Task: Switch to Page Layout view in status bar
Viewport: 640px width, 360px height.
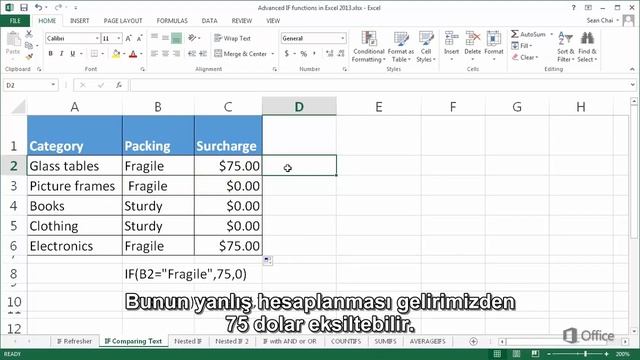Action: [516, 353]
